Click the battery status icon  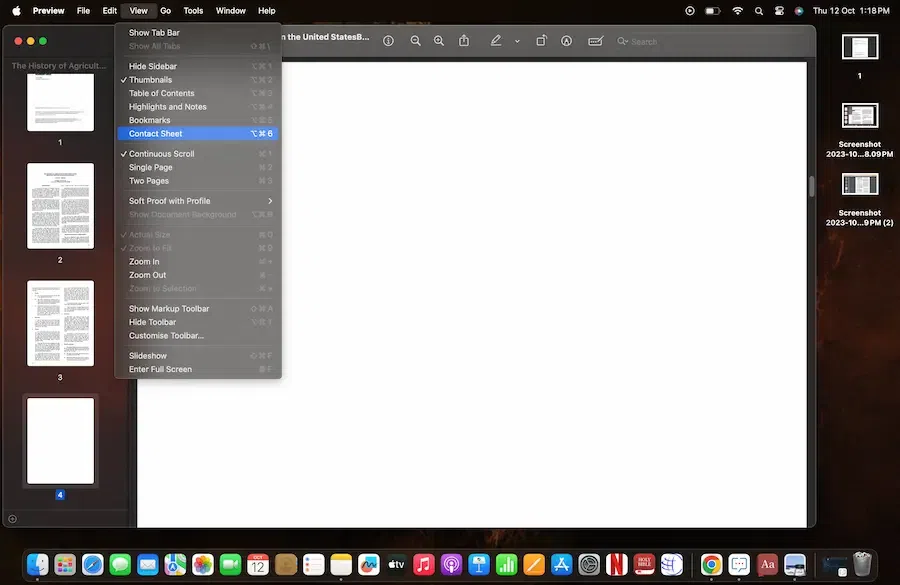712,11
